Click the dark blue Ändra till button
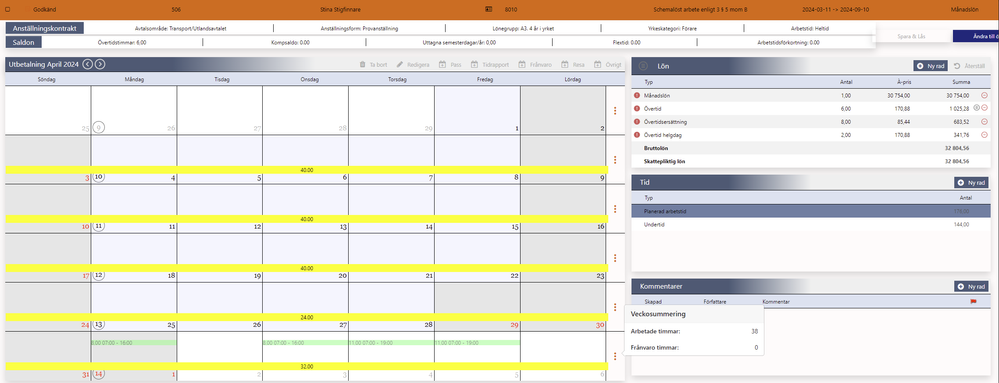The image size is (999, 383). tap(975, 36)
